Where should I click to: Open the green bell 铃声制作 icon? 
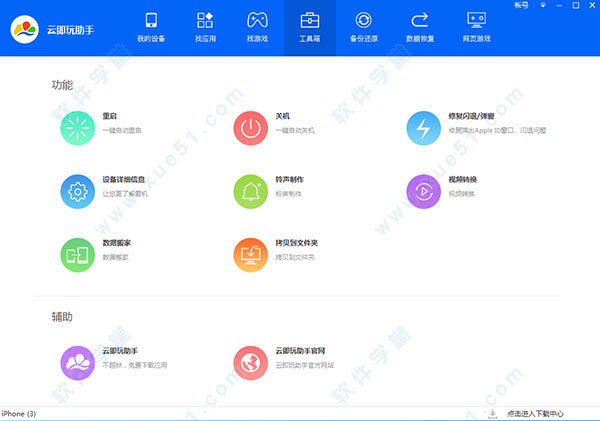point(251,192)
